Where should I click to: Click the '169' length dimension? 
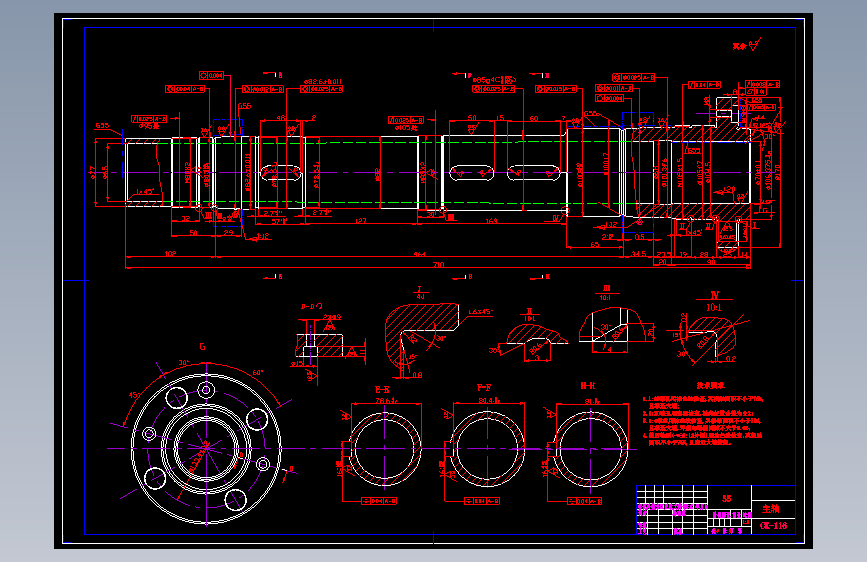(491, 221)
